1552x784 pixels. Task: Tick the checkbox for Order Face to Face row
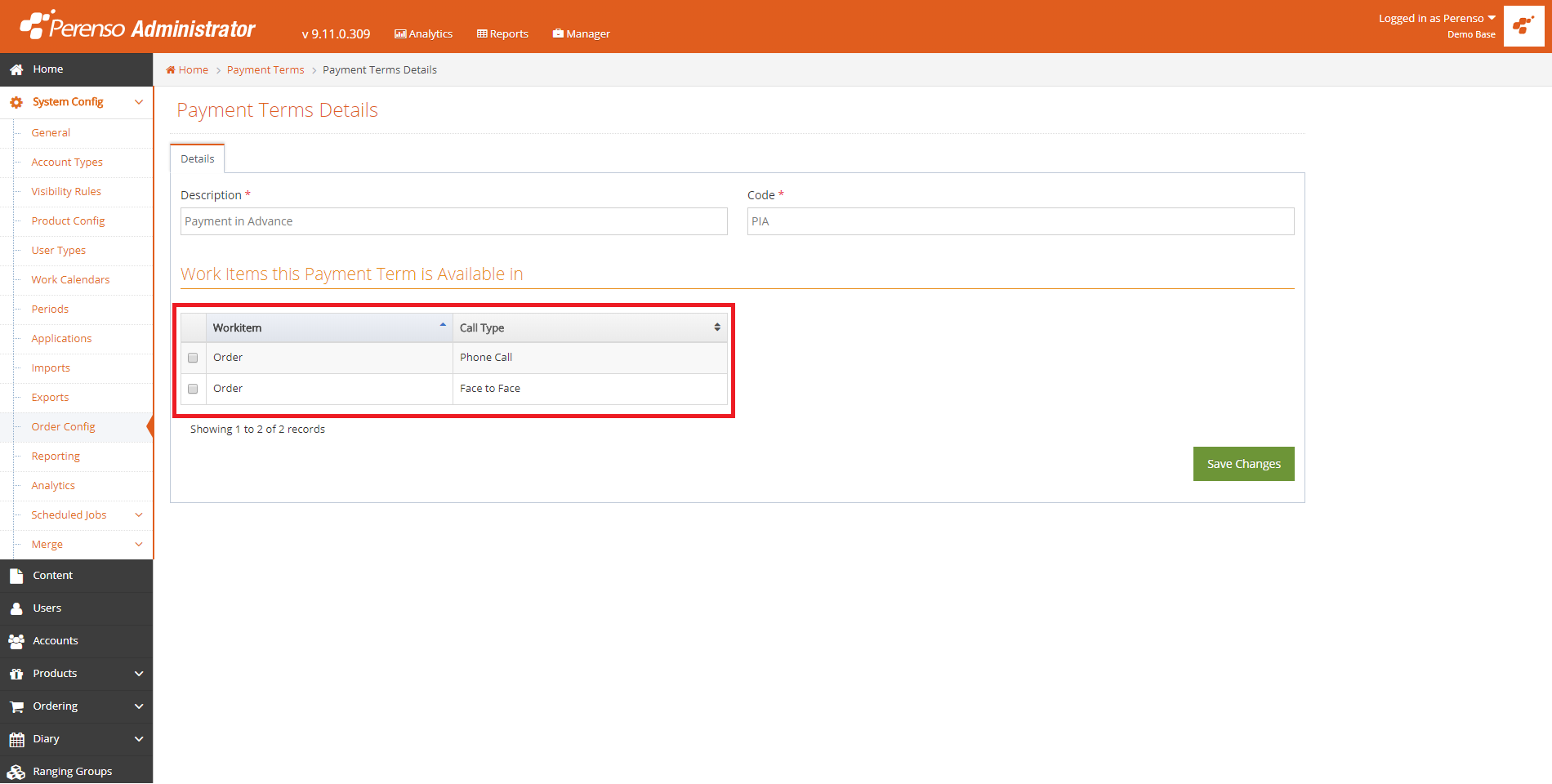click(193, 389)
